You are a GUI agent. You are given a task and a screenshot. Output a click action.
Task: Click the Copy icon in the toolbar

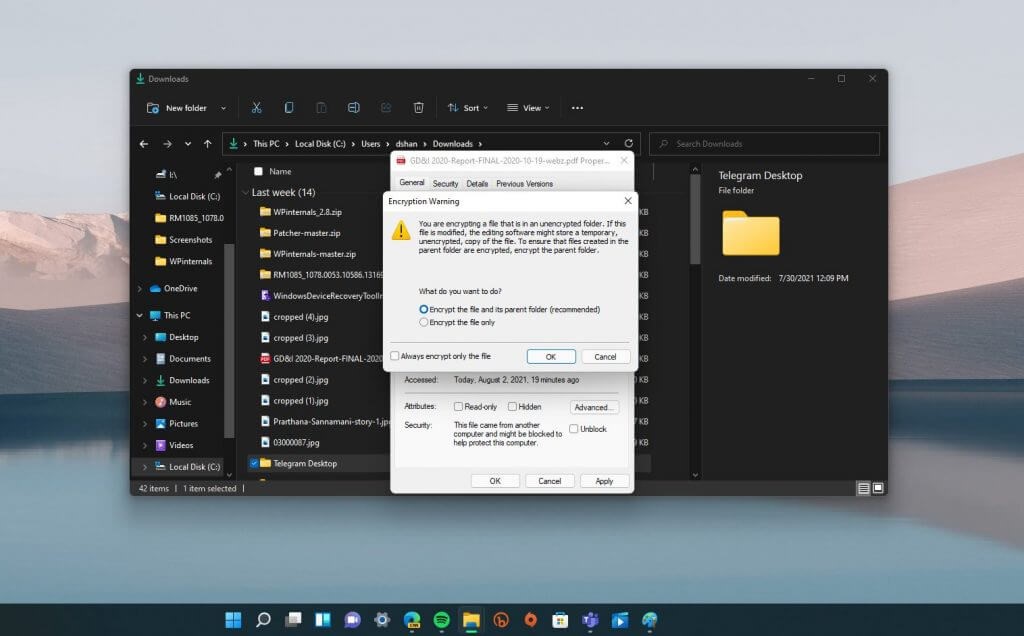click(x=288, y=107)
